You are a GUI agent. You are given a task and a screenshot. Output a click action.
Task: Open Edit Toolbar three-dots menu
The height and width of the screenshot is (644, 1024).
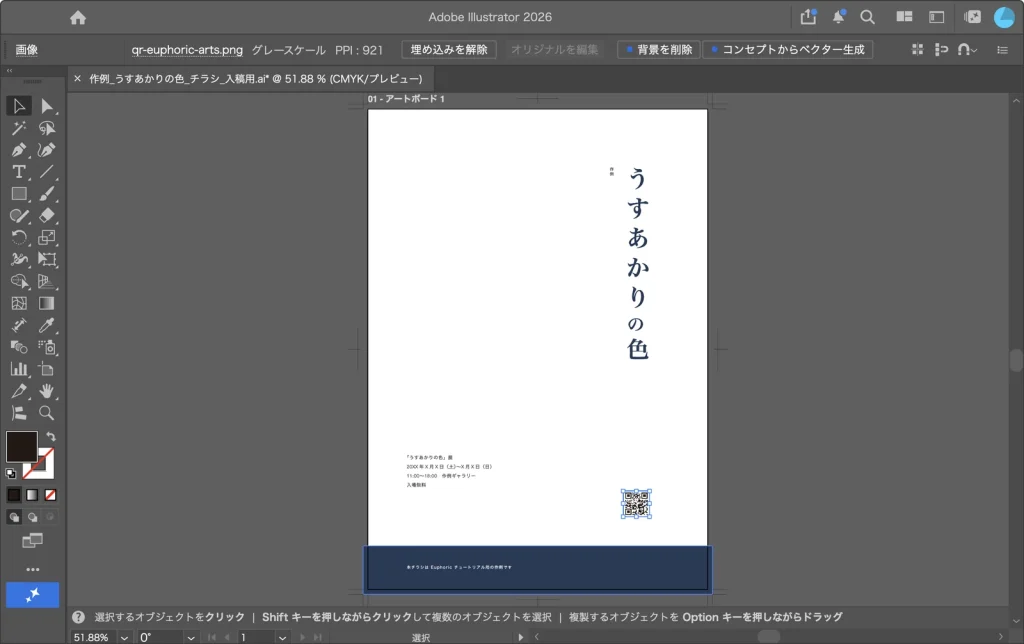pyautogui.click(x=32, y=570)
